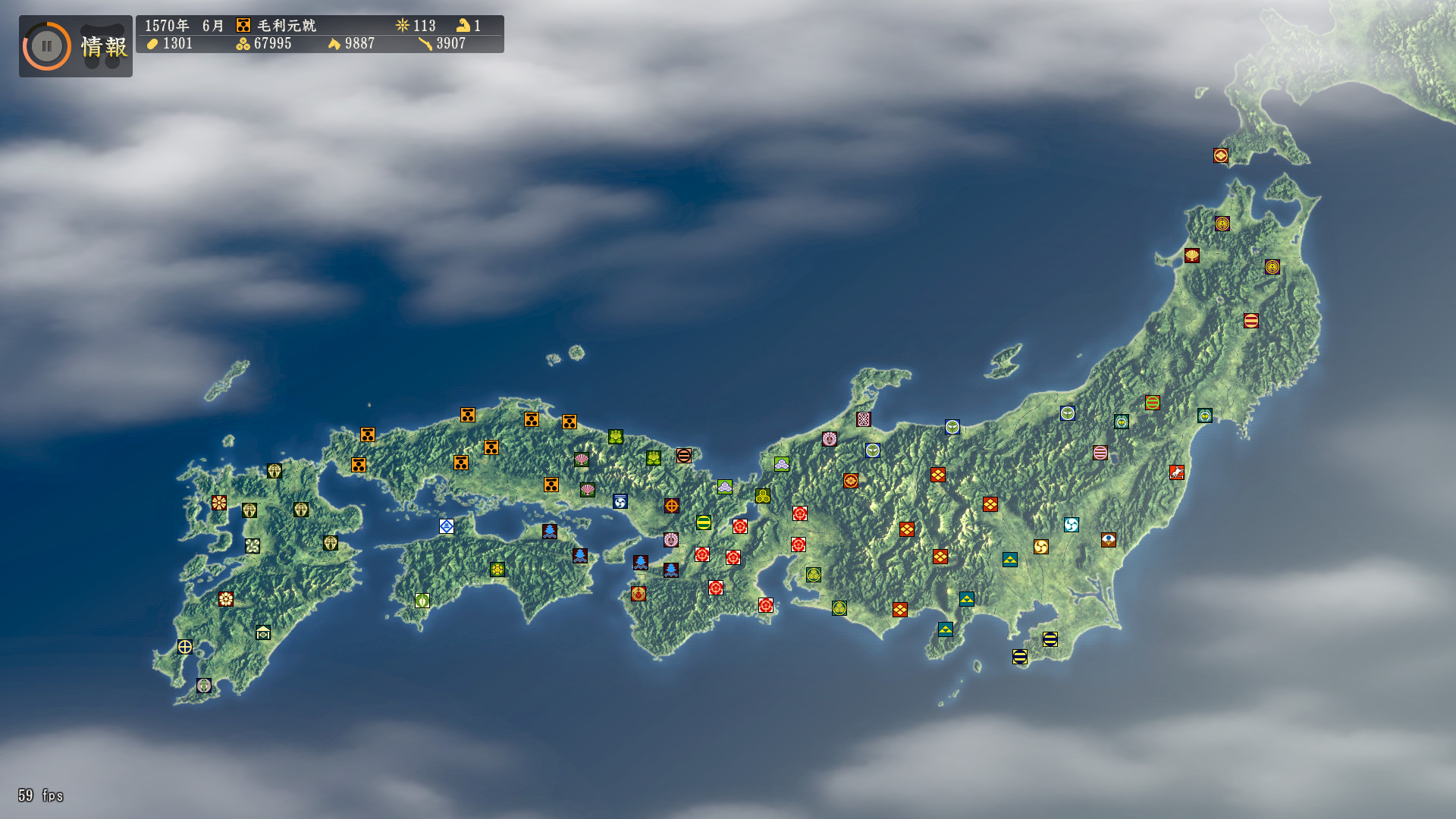Select the red-and-gold crest on western Kii peninsula
This screenshot has height=819, width=1456.
pyautogui.click(x=639, y=594)
